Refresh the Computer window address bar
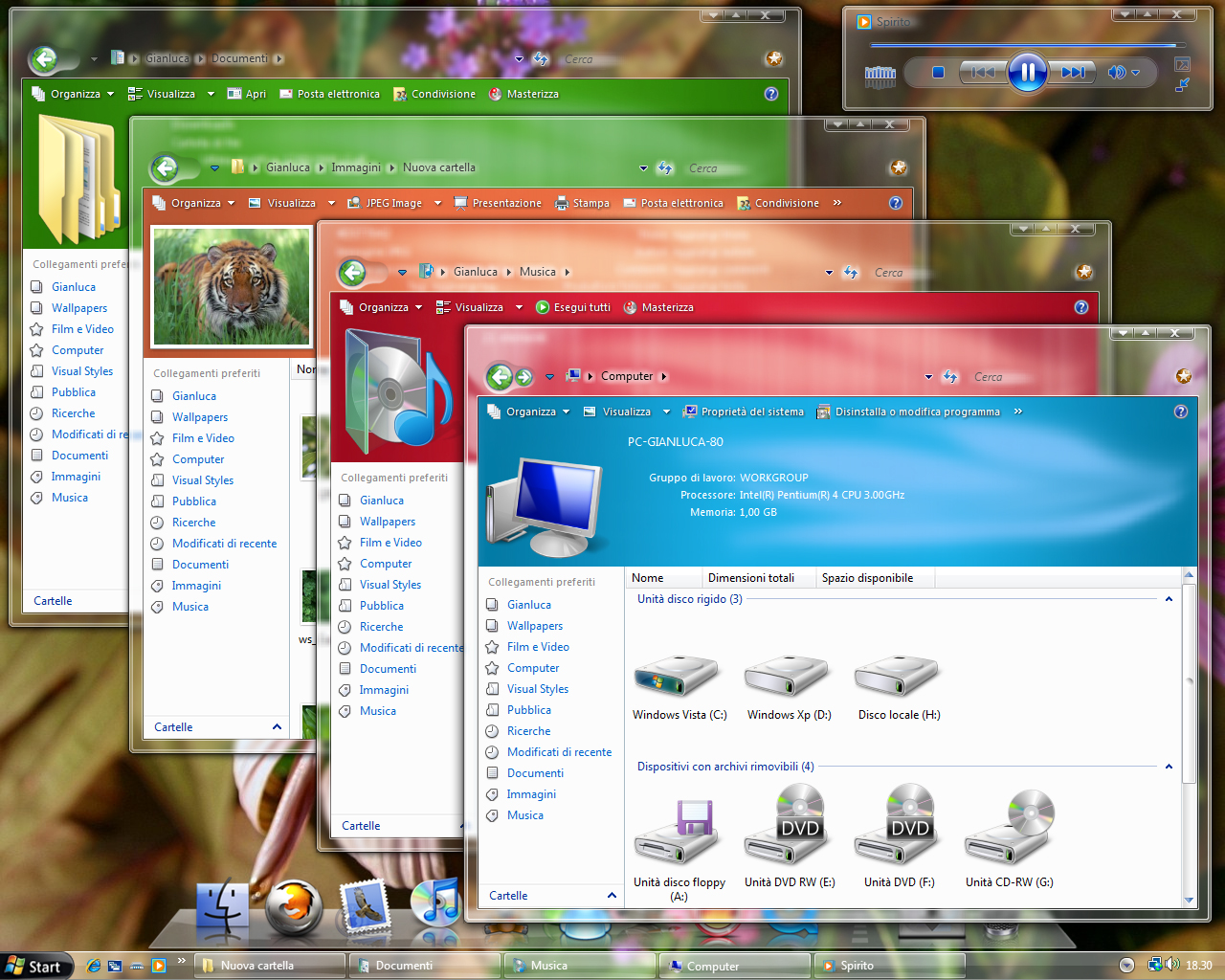Screen dimensions: 1225x980 (x=949, y=377)
